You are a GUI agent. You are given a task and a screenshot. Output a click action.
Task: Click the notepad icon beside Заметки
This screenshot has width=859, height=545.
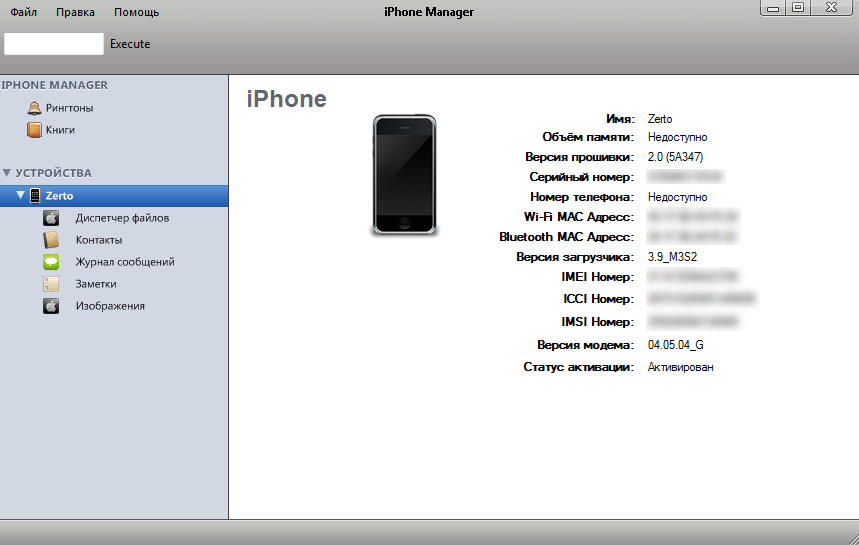coord(51,284)
